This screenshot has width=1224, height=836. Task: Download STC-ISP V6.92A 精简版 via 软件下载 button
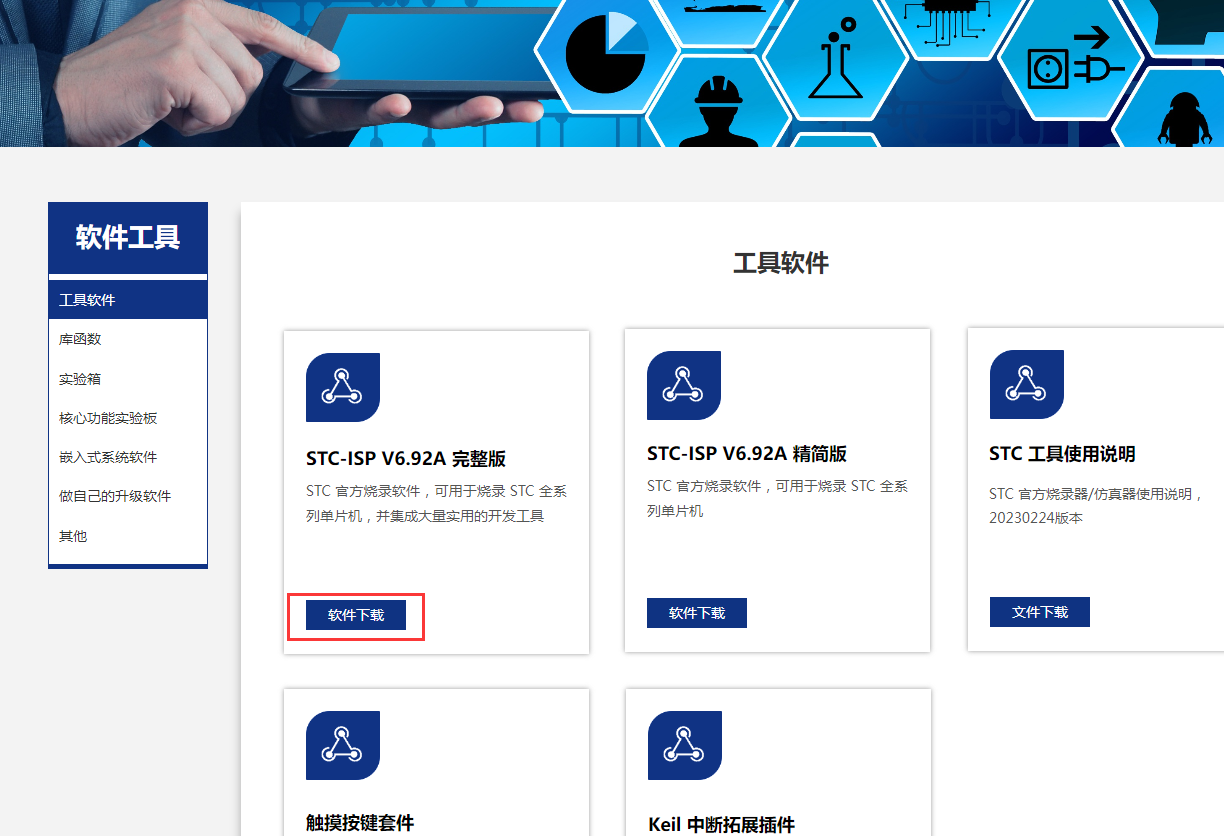(x=697, y=613)
